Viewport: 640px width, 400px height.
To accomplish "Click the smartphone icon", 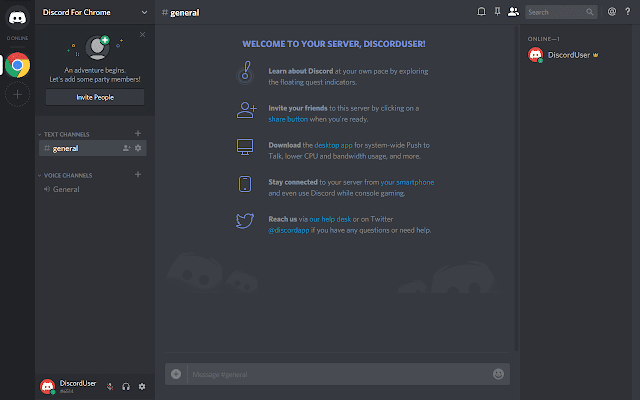I will pos(245,184).
